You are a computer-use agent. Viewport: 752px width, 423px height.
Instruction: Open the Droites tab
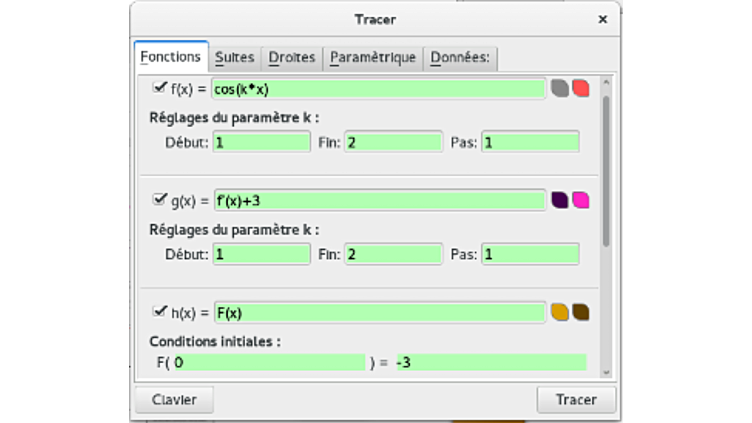291,57
